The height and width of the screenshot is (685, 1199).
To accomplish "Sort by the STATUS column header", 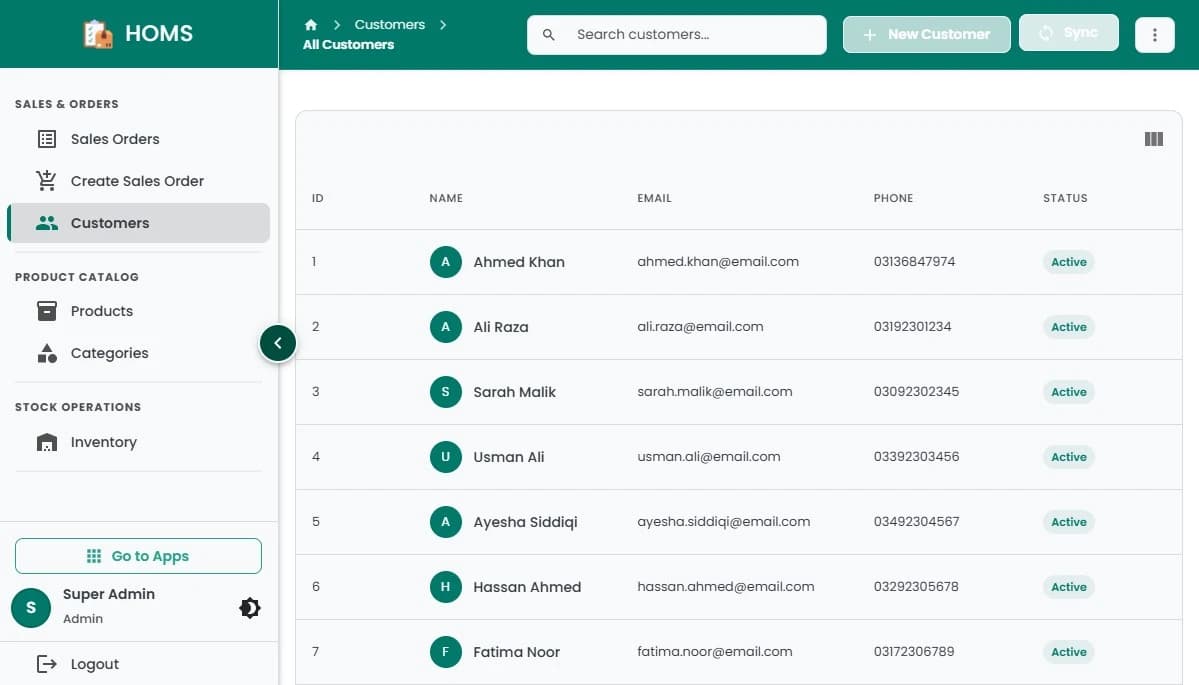I will [1065, 198].
